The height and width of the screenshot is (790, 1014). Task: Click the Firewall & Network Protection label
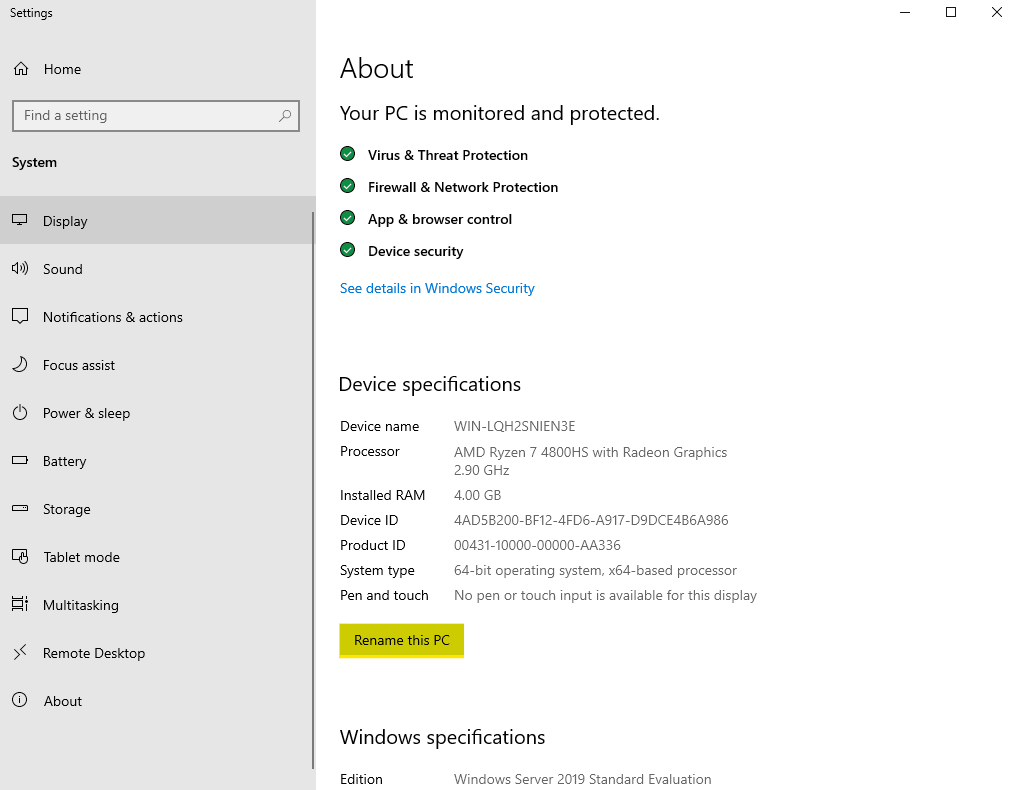[x=463, y=187]
